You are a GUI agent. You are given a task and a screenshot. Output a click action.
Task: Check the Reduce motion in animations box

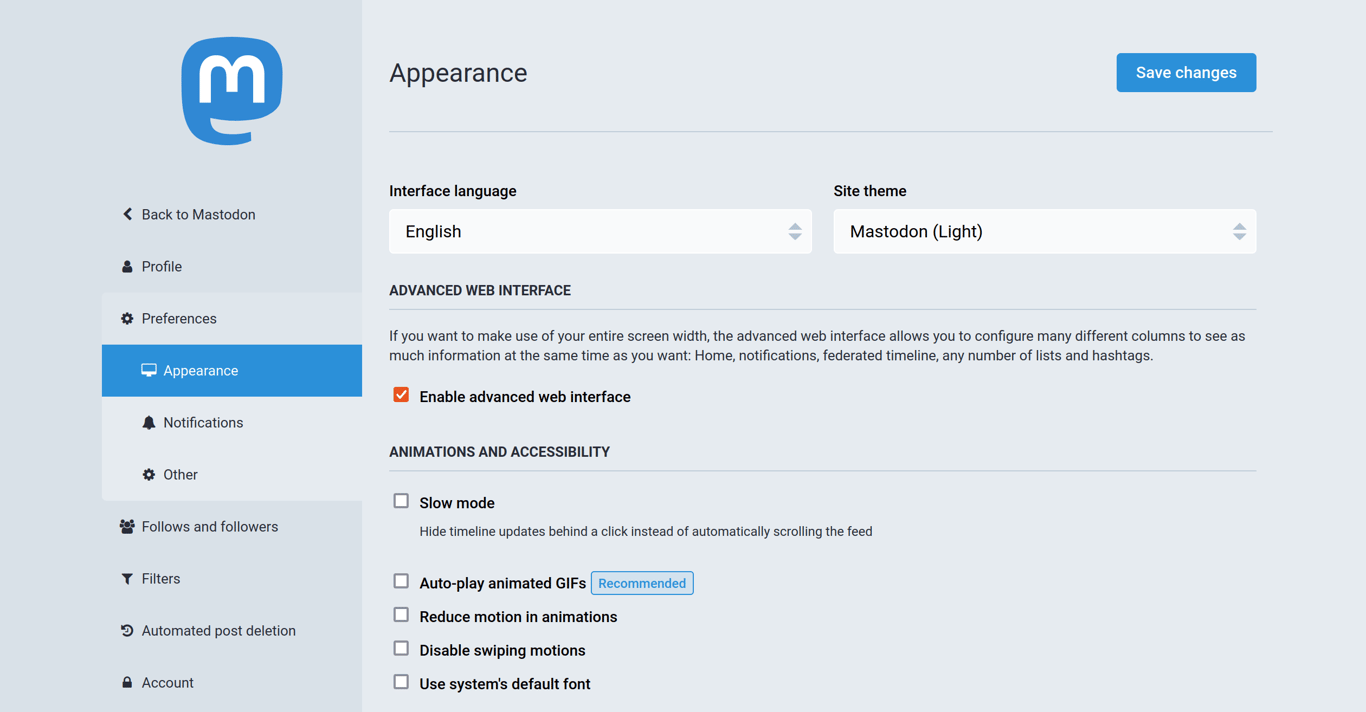coord(401,615)
